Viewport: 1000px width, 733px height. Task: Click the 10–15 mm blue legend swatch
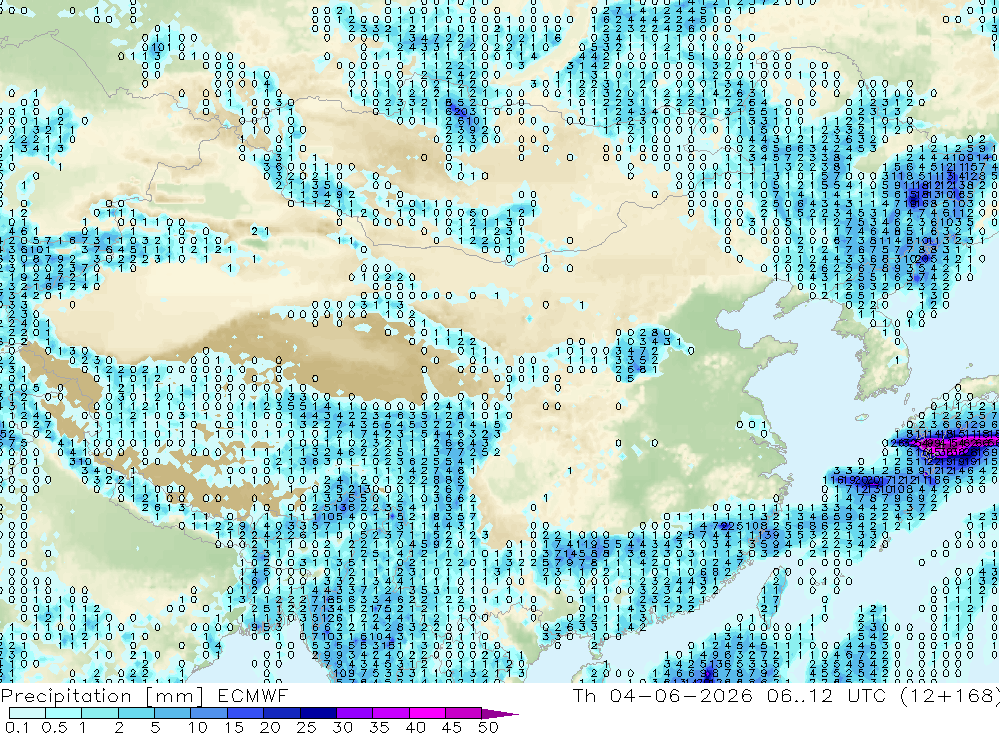[209, 713]
